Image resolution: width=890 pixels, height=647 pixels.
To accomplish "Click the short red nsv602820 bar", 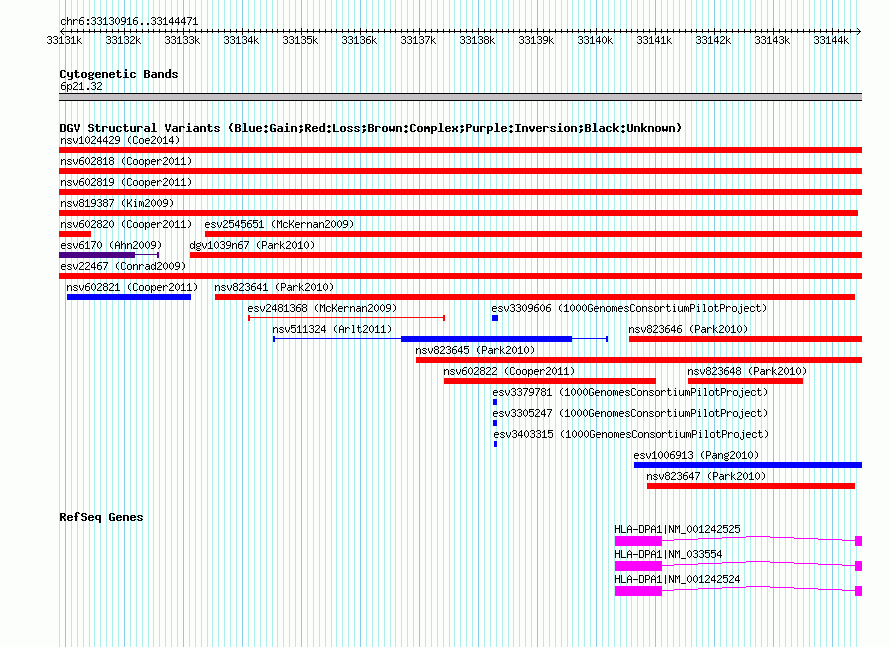I will pos(75,234).
